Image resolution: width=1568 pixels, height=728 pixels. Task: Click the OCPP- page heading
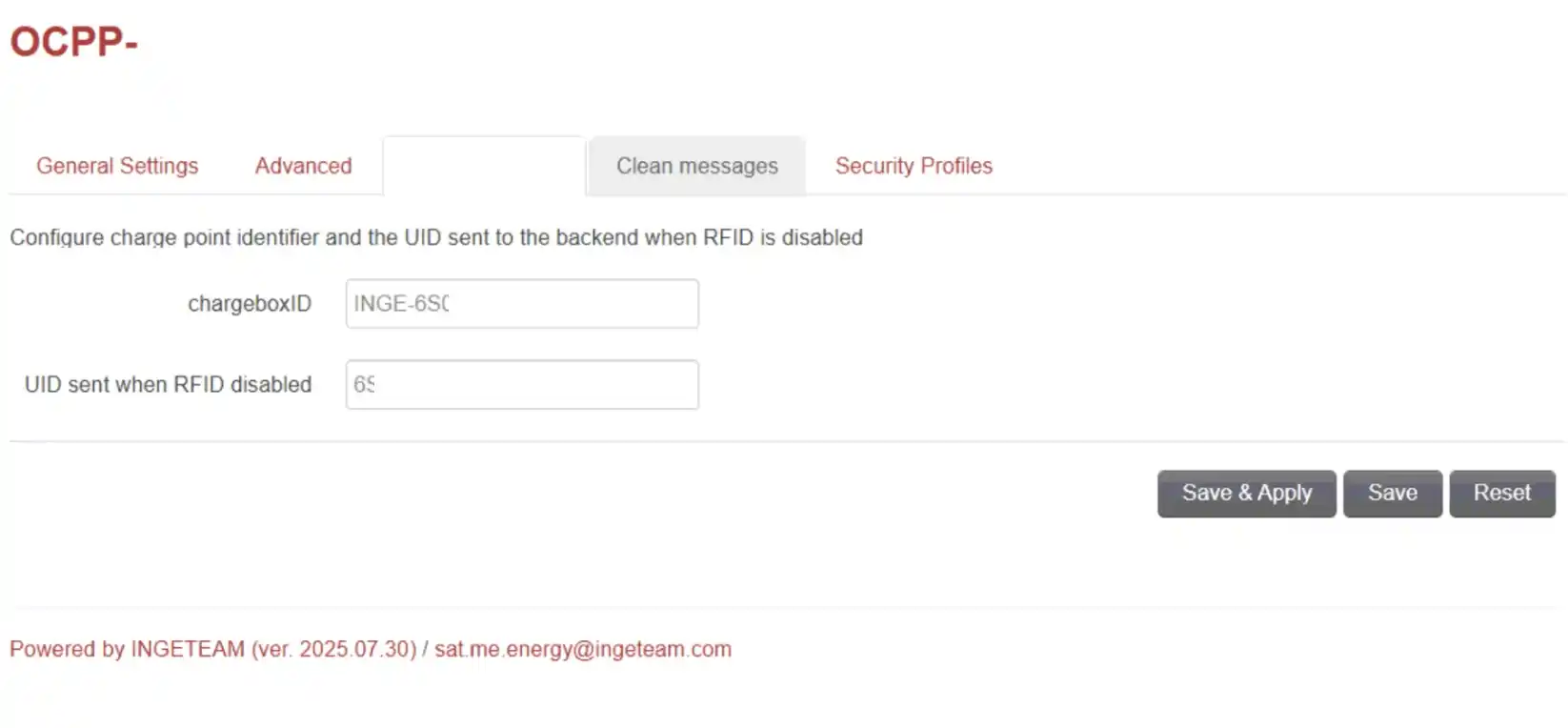[74, 42]
